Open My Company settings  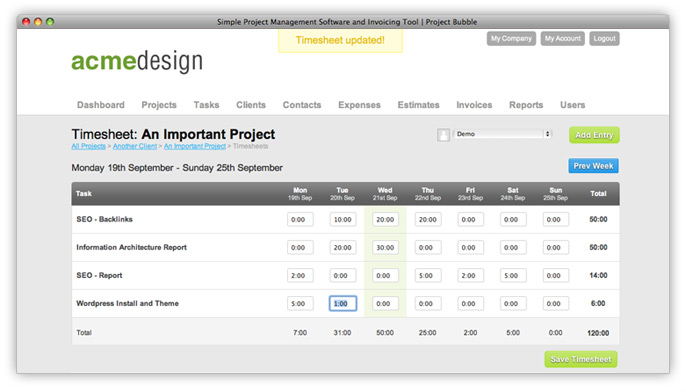tap(511, 38)
